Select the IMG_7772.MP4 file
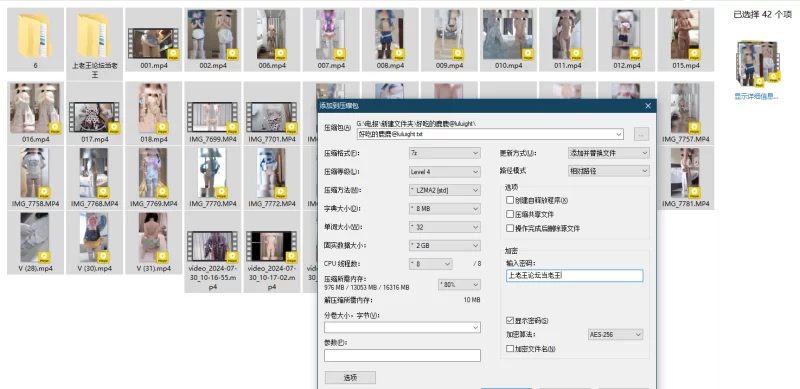 272,178
